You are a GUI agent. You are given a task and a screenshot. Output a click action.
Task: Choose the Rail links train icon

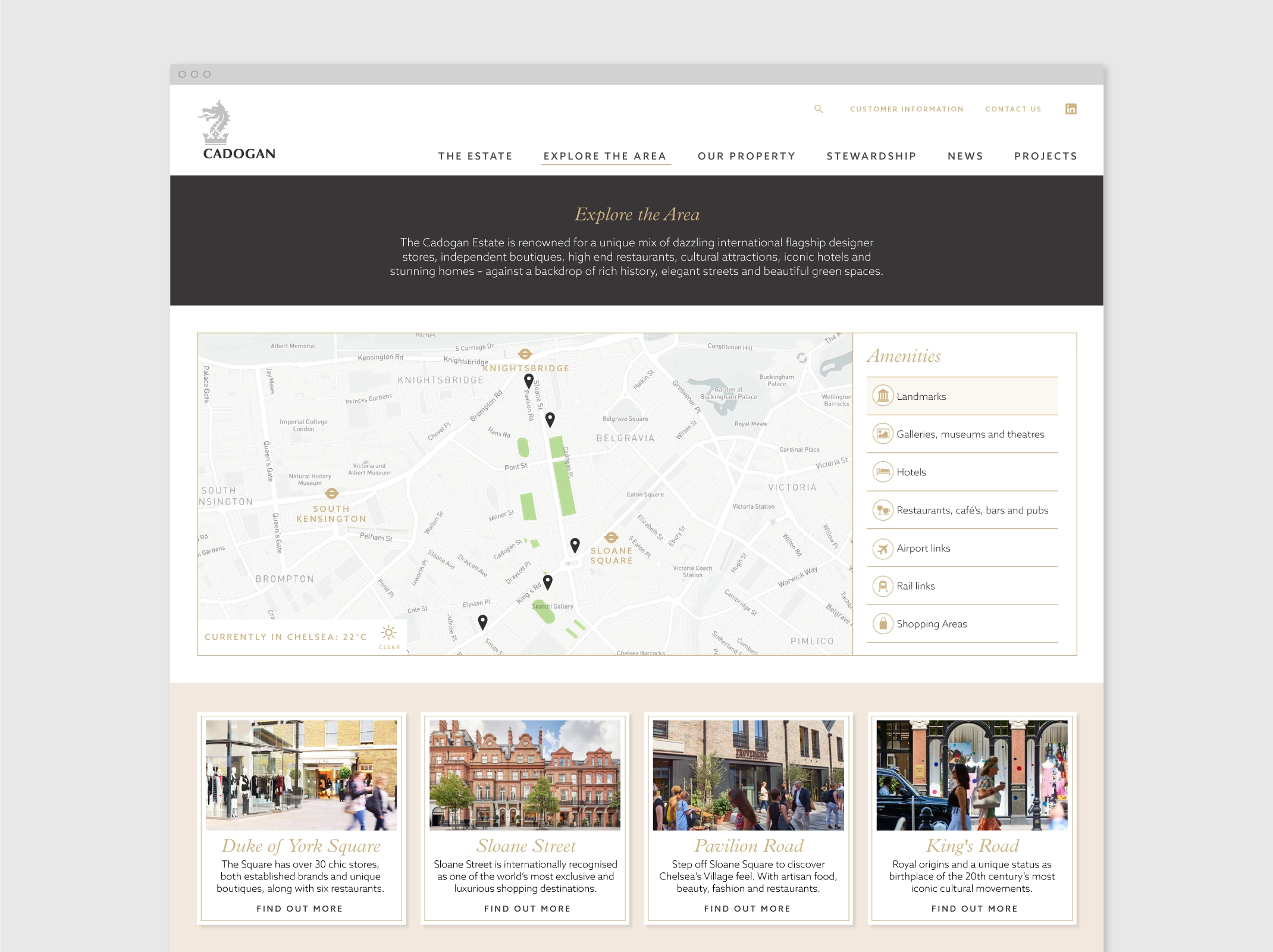point(883,586)
